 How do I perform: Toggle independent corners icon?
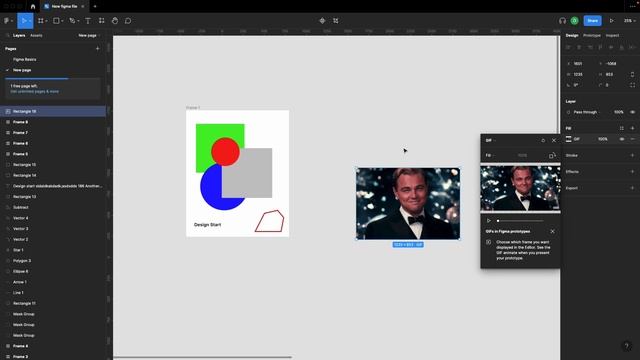click(632, 85)
